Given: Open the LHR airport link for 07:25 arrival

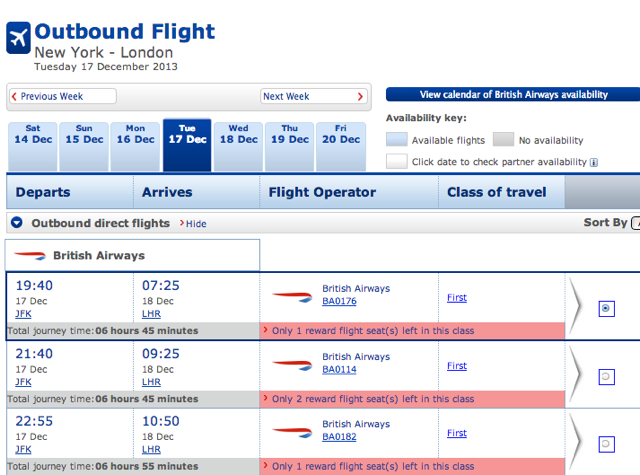Looking at the screenshot, I should point(151,314).
